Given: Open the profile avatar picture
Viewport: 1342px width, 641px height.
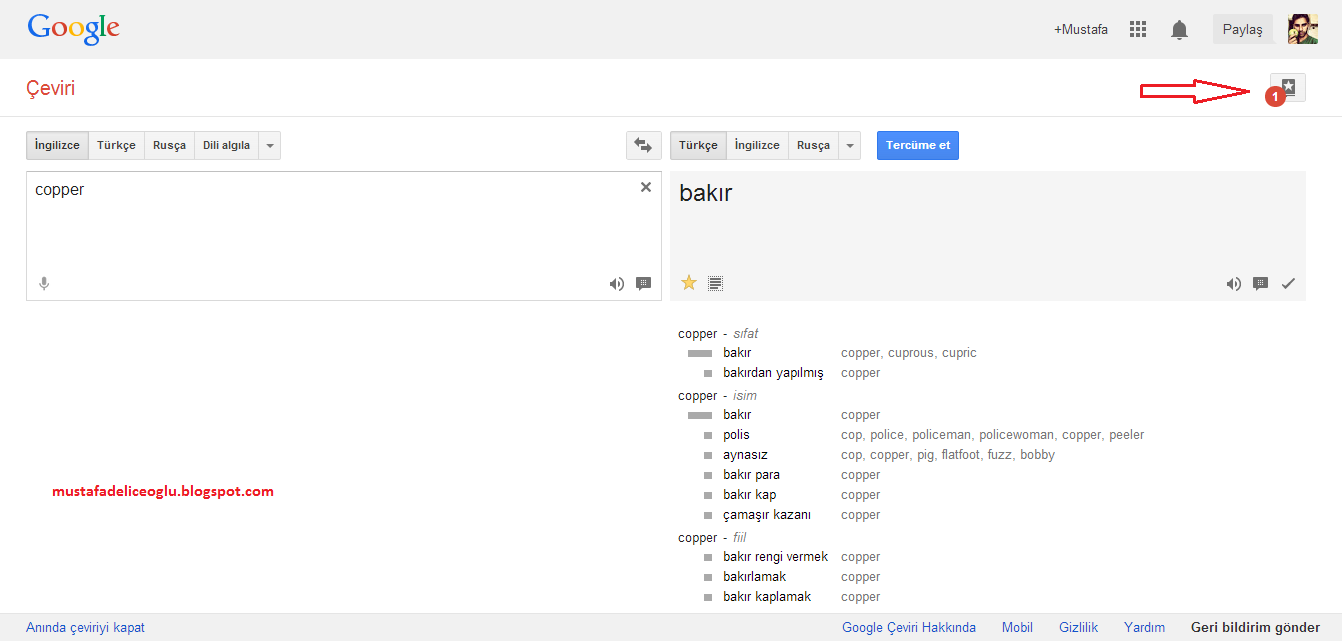Looking at the screenshot, I should coord(1302,30).
